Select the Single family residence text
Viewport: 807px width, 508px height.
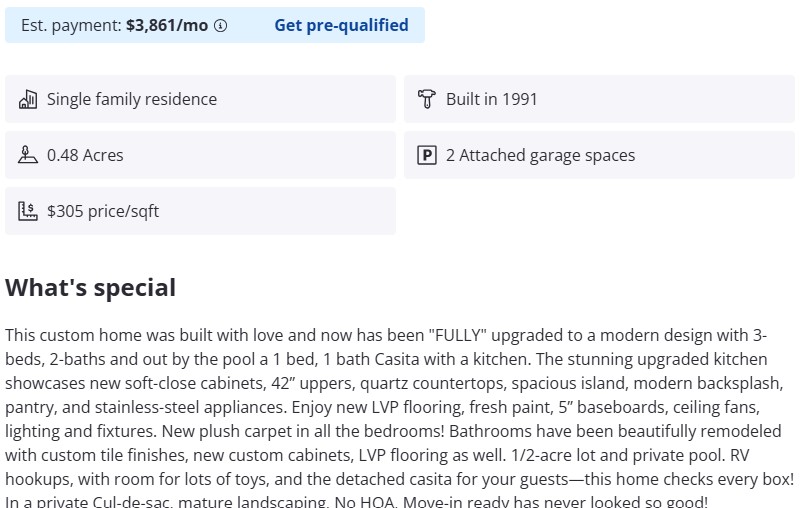[131, 99]
